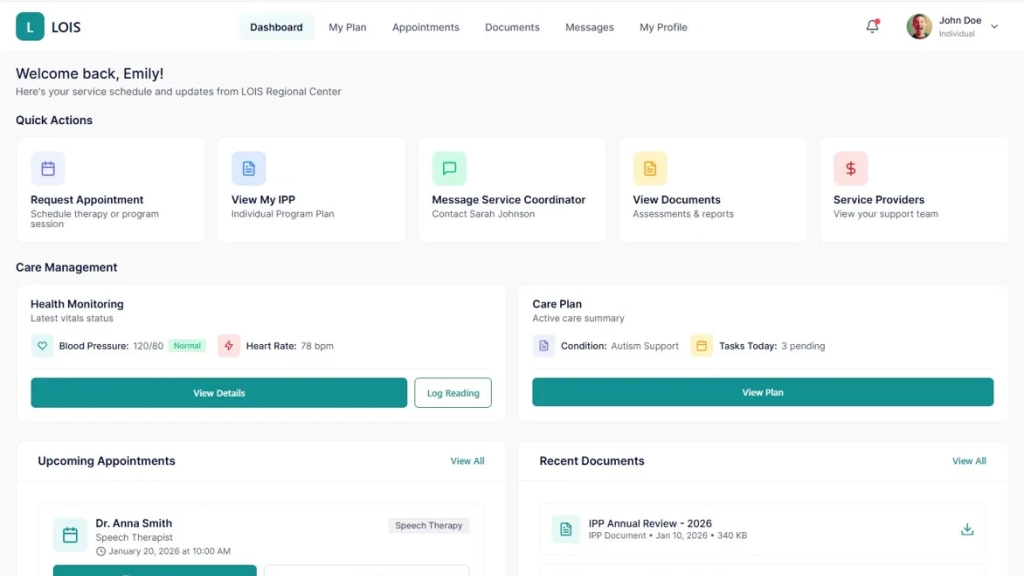Select the Message Service Coordinator card title

(509, 200)
